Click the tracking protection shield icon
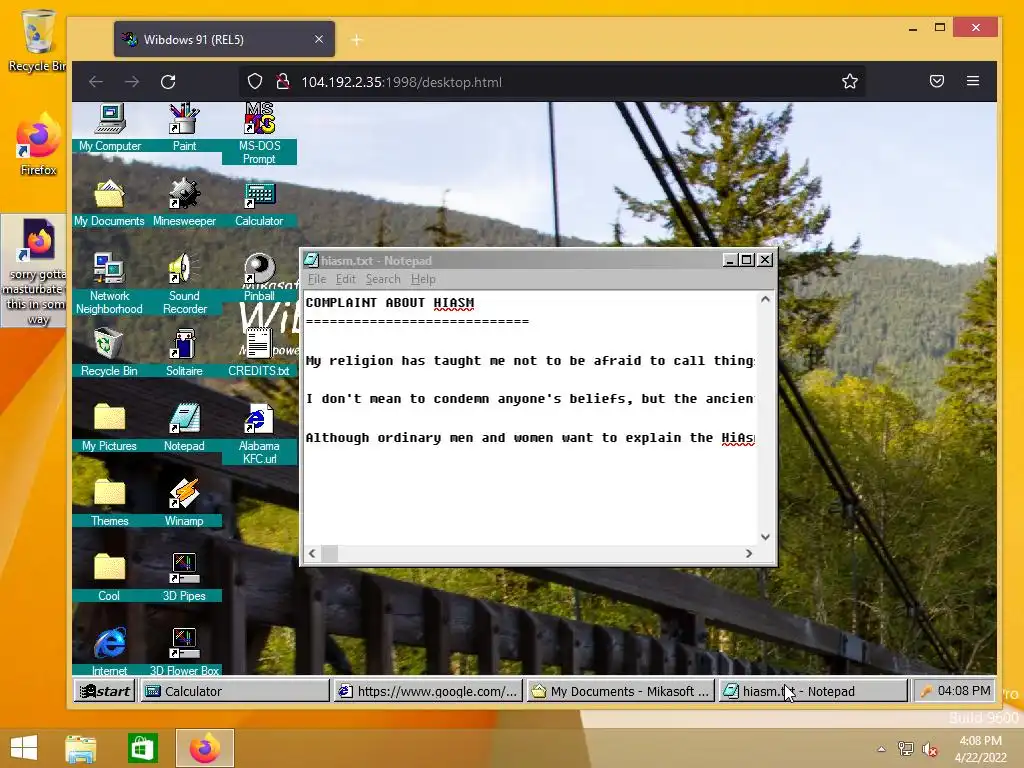 pos(255,82)
